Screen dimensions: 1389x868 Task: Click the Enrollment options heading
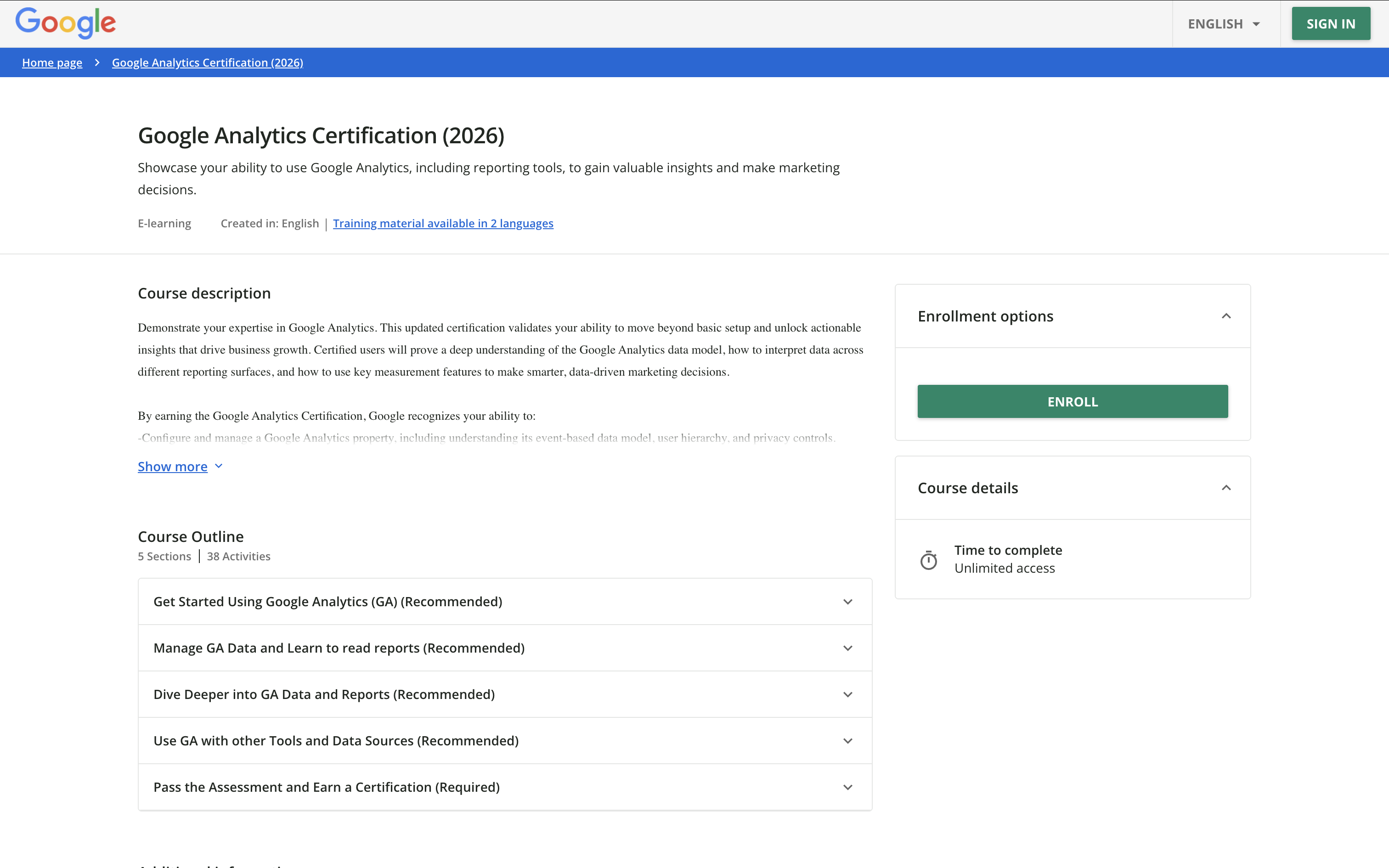(986, 316)
